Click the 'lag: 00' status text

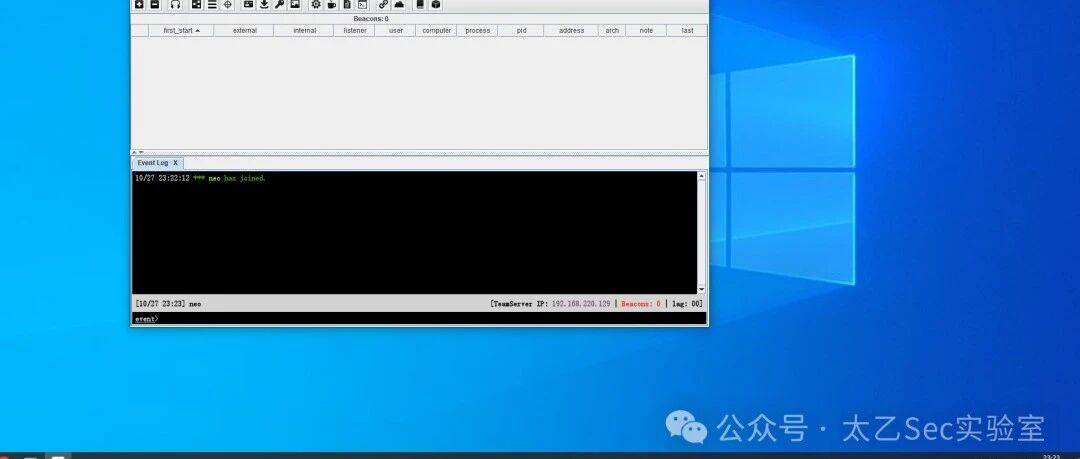click(x=687, y=303)
